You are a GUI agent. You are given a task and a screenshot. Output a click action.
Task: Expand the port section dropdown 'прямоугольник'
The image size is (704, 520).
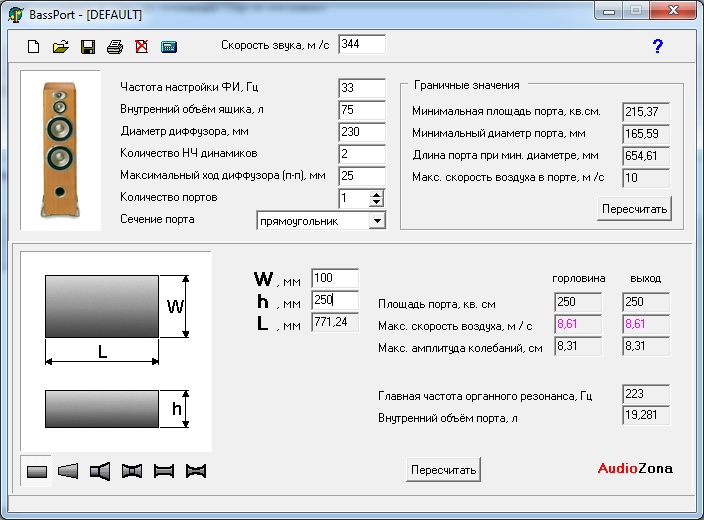378,221
